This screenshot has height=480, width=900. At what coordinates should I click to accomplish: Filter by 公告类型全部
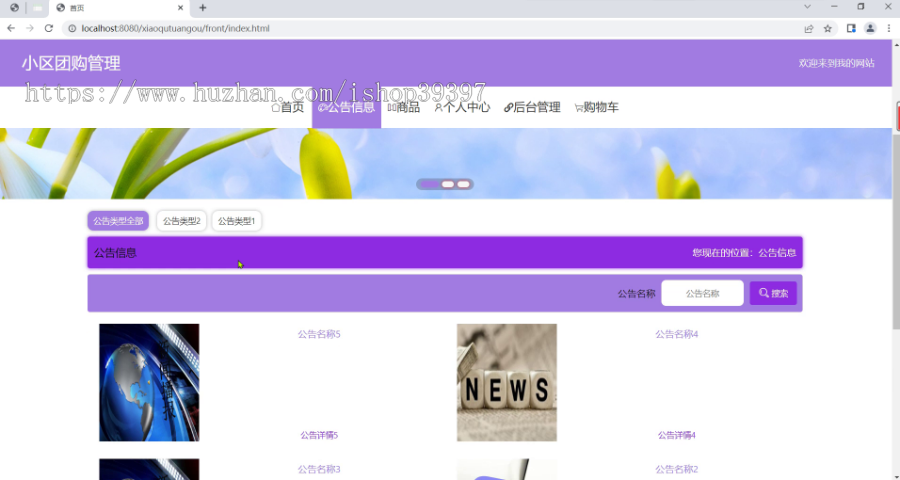tap(118, 221)
